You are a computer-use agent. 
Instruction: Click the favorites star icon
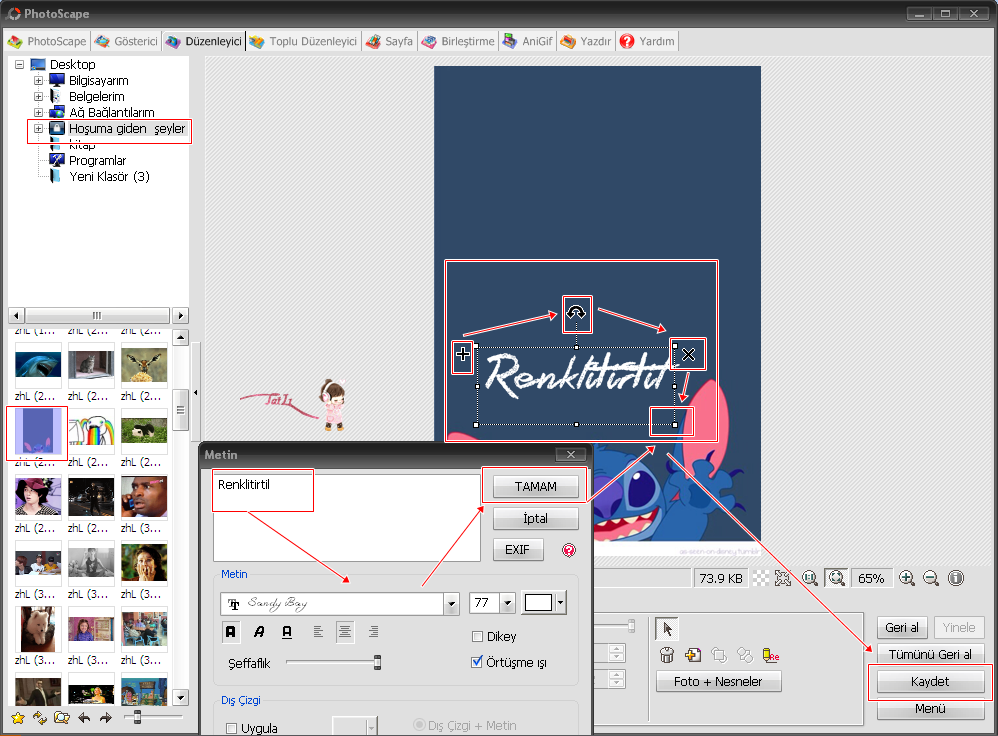(18, 718)
